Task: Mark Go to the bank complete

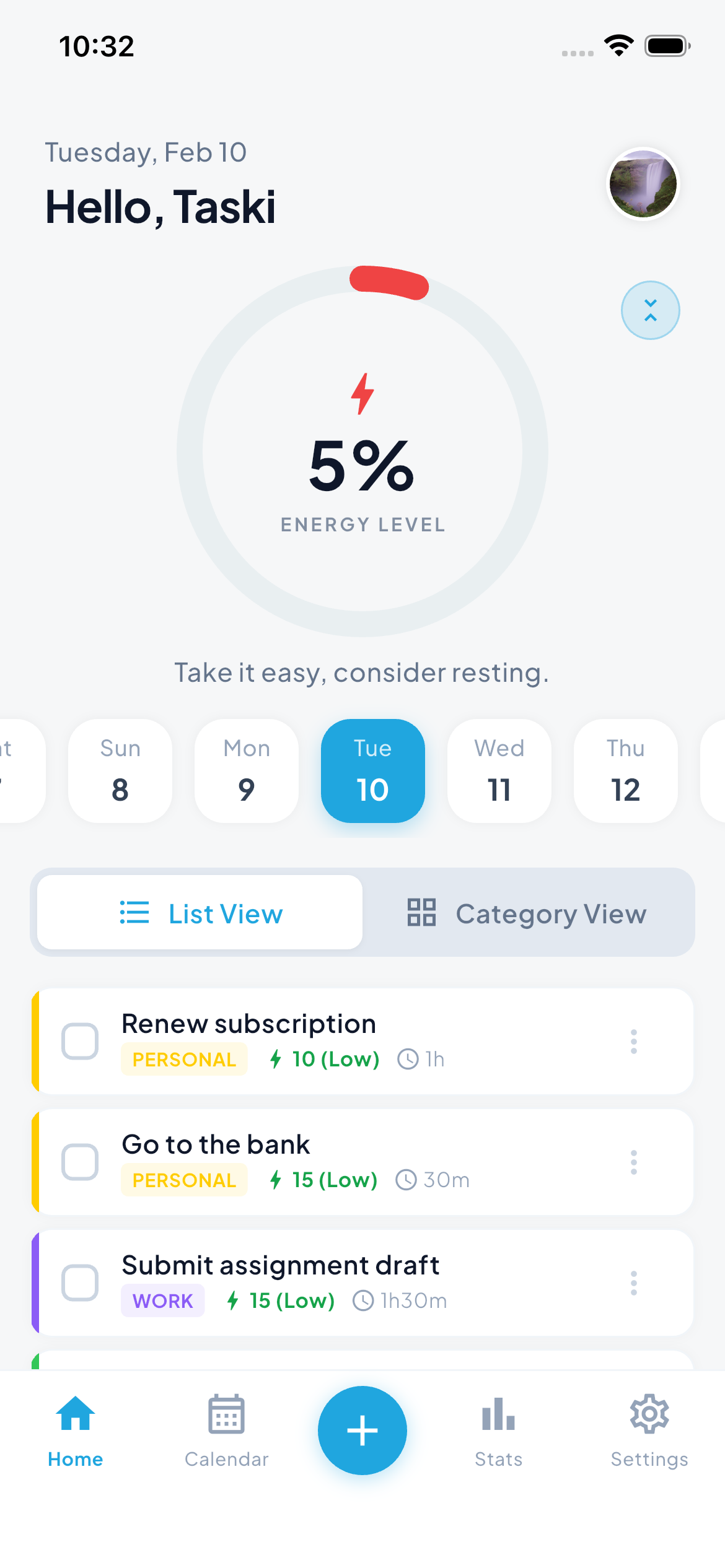Action: coord(80,1162)
